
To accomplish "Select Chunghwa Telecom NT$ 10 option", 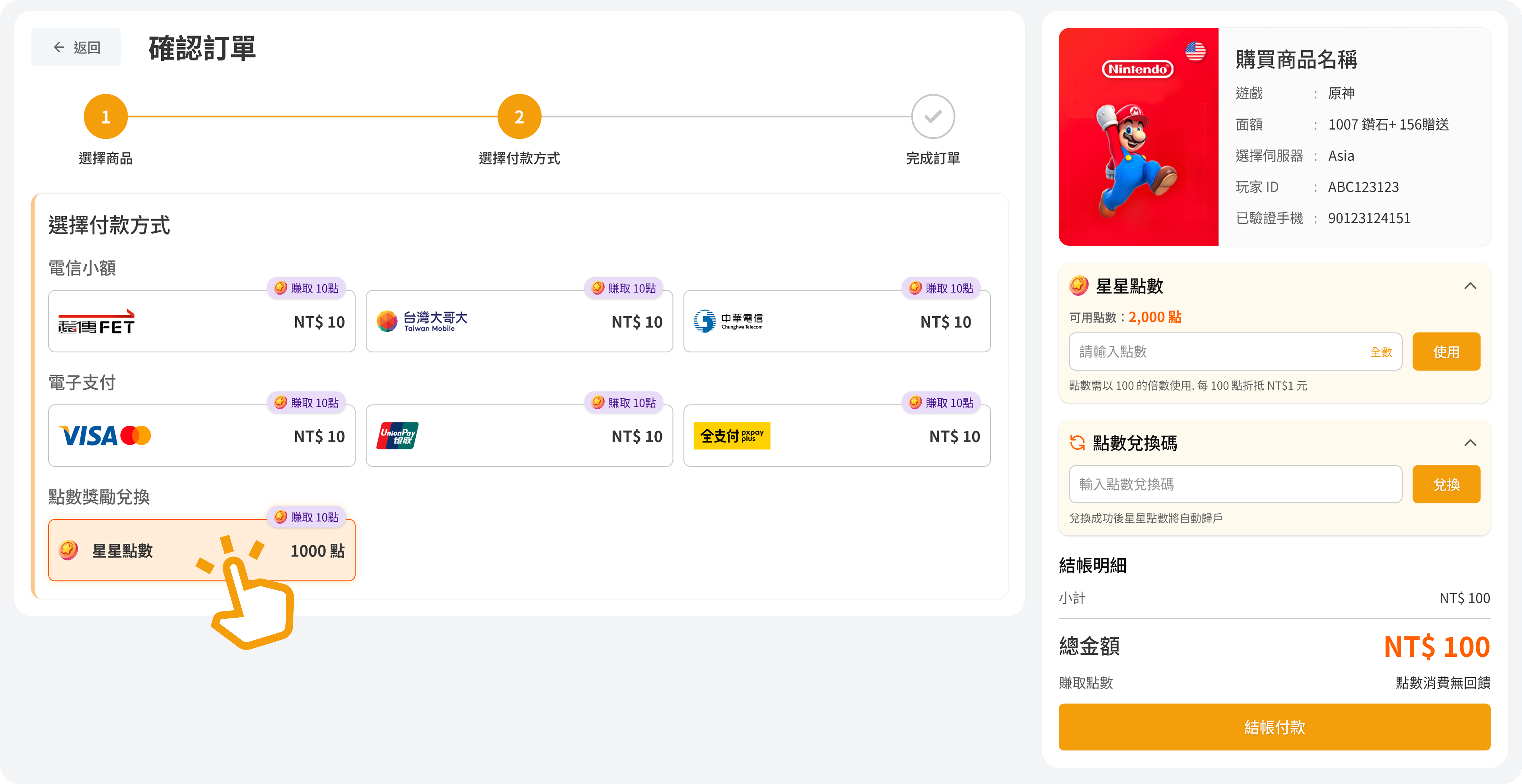I will point(837,321).
